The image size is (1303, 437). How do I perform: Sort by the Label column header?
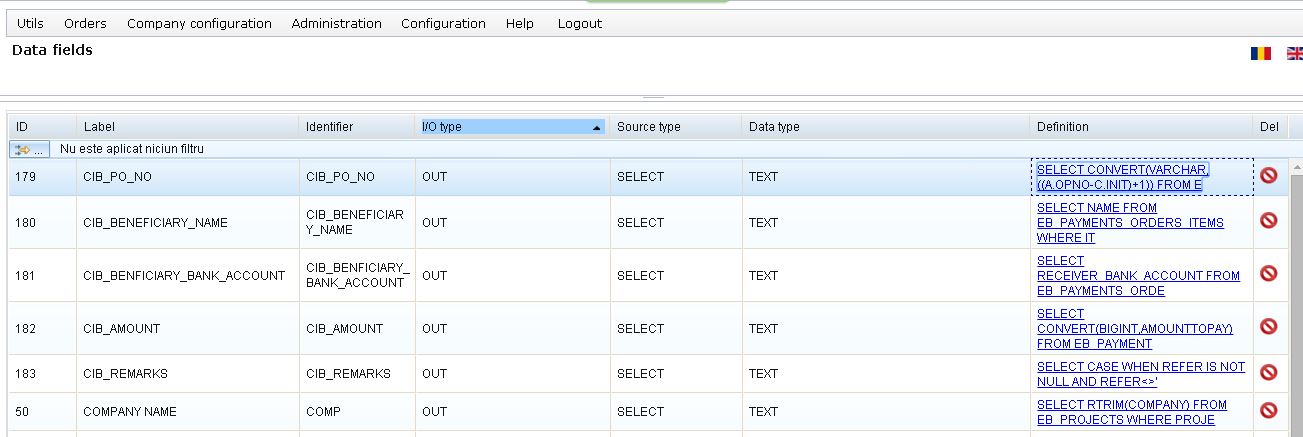click(100, 127)
